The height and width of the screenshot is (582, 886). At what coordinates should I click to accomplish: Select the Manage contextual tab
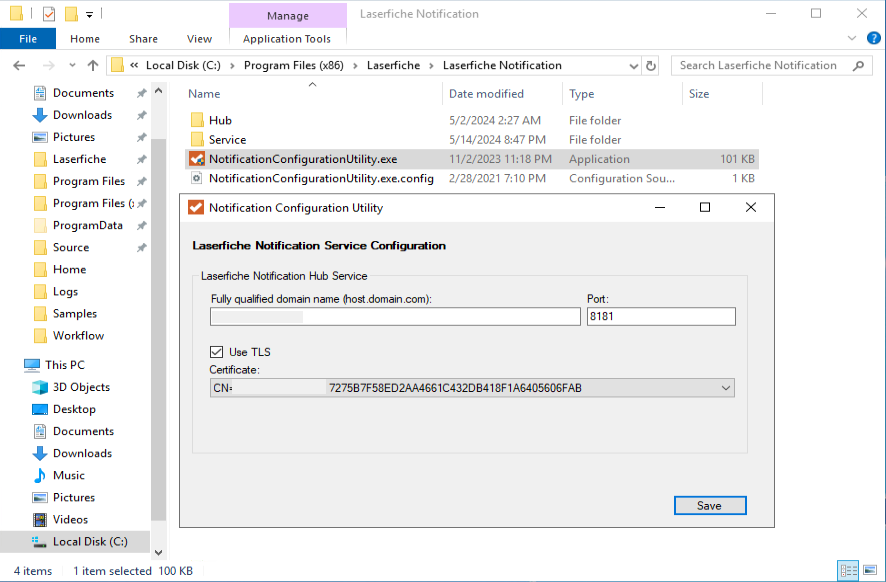coord(288,16)
